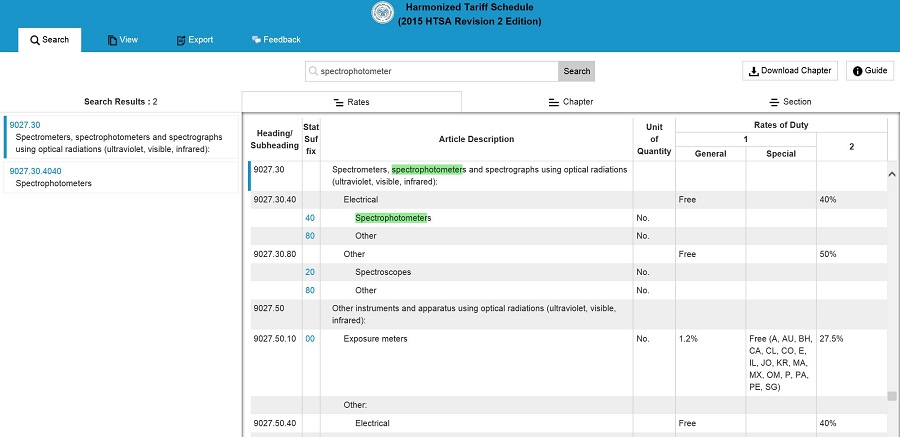Click the Harmonized Tariff Schedule title
Image resolution: width=900 pixels, height=437 pixels.
pyautogui.click(x=470, y=7)
